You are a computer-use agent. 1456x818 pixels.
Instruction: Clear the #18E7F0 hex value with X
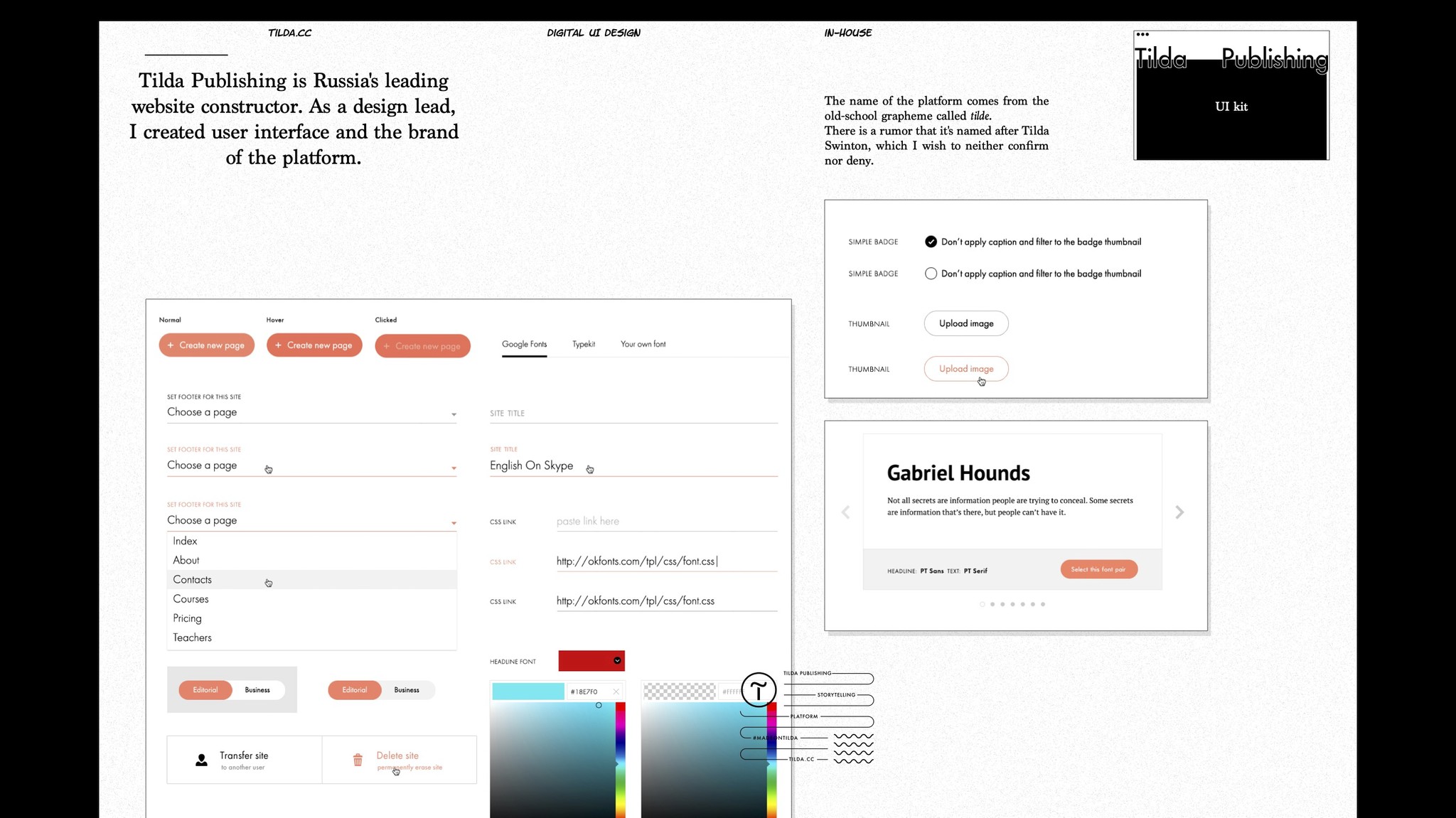point(616,691)
